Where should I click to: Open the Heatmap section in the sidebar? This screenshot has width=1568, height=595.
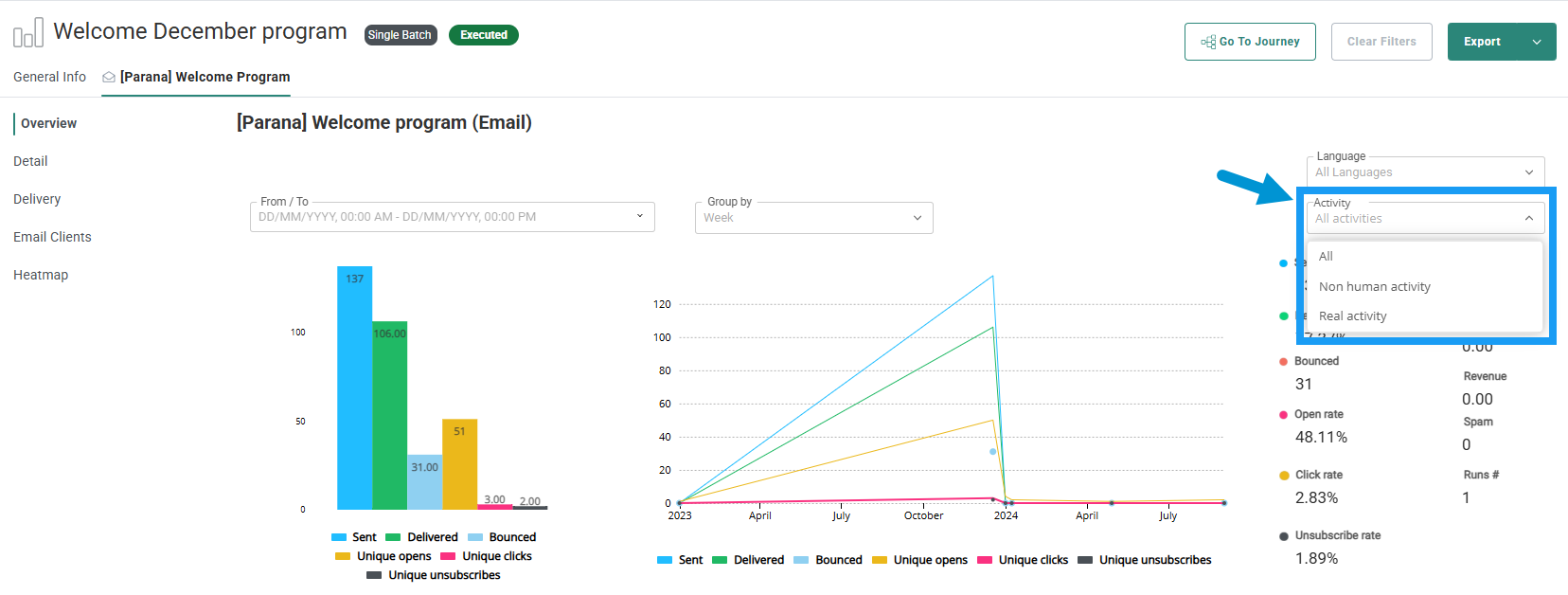click(41, 275)
